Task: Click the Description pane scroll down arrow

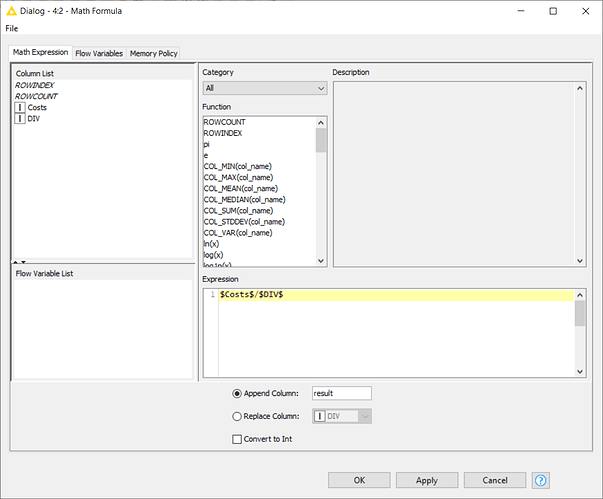Action: pyautogui.click(x=580, y=261)
